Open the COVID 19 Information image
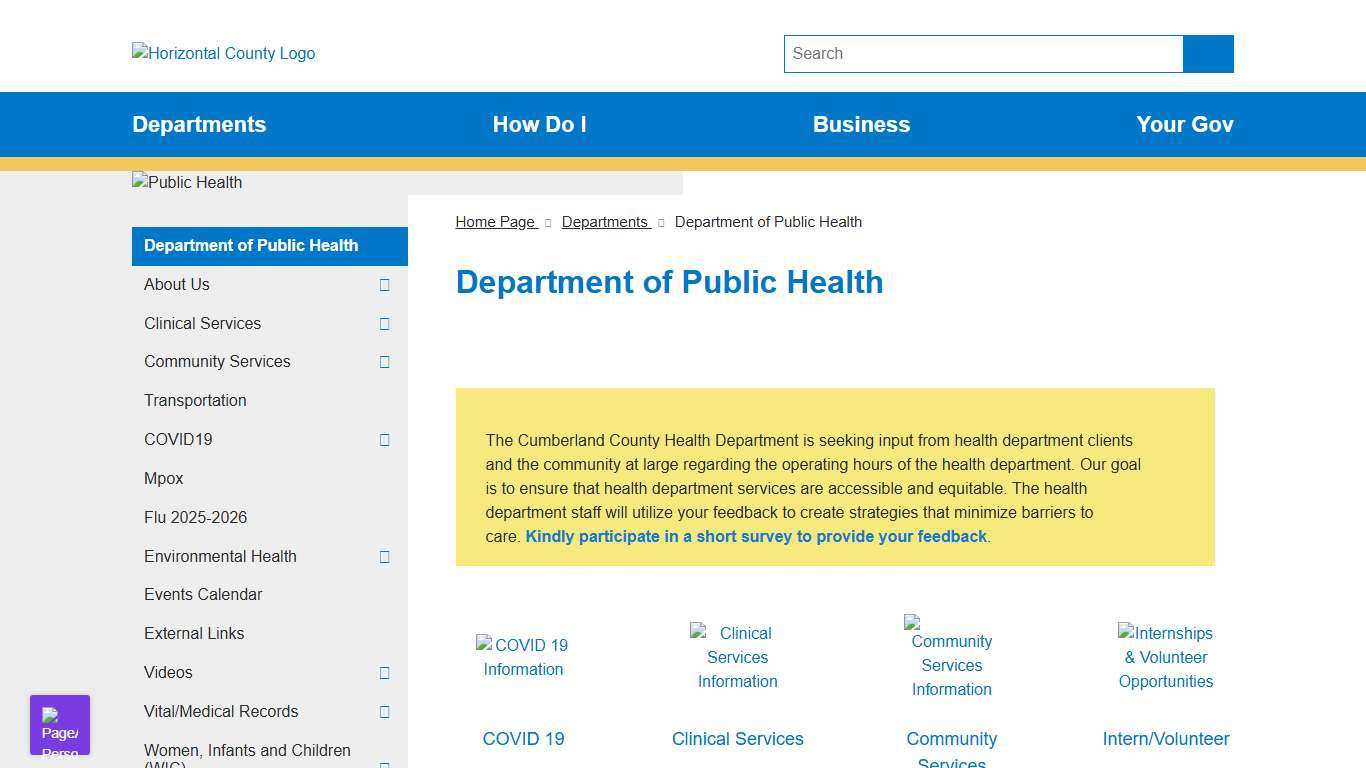 pos(523,657)
